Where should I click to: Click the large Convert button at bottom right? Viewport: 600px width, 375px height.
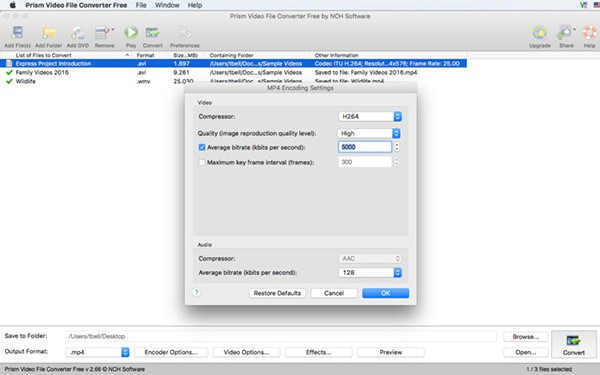tap(573, 345)
